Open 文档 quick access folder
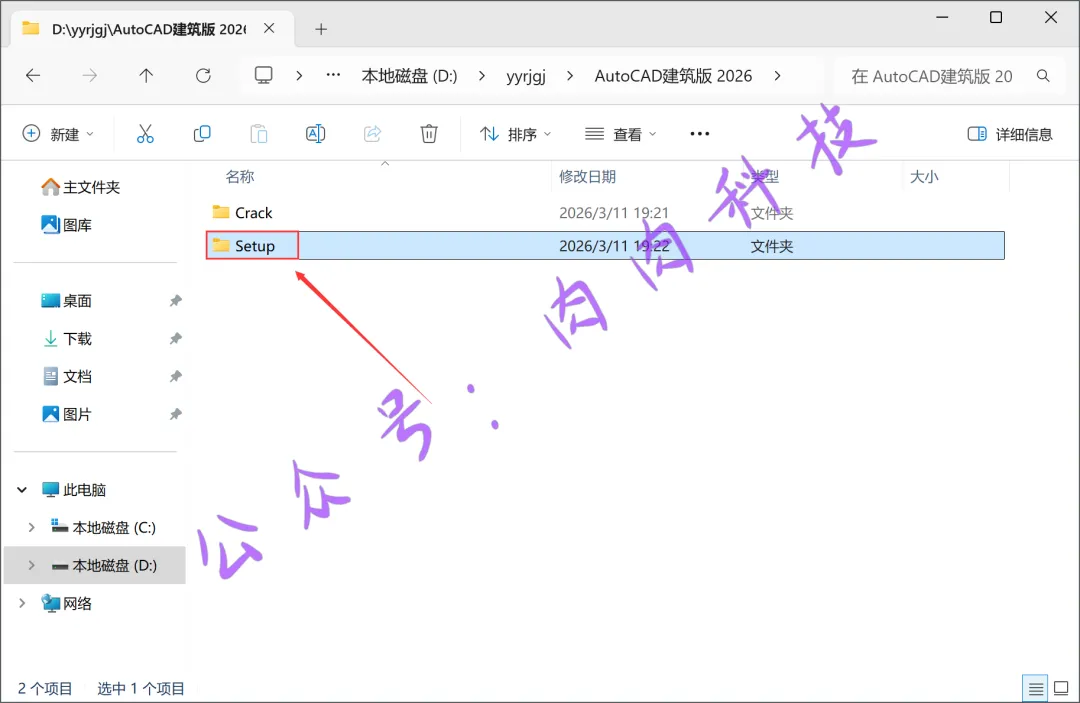 tap(66, 376)
